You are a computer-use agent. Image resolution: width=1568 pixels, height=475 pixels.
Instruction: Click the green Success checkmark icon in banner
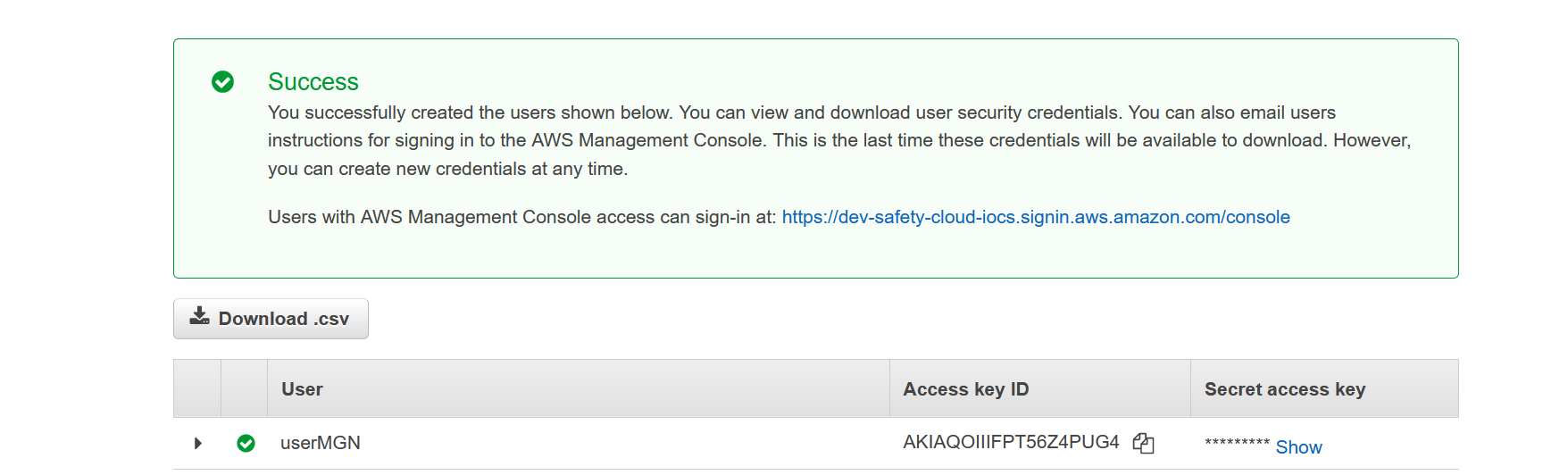coord(222,82)
